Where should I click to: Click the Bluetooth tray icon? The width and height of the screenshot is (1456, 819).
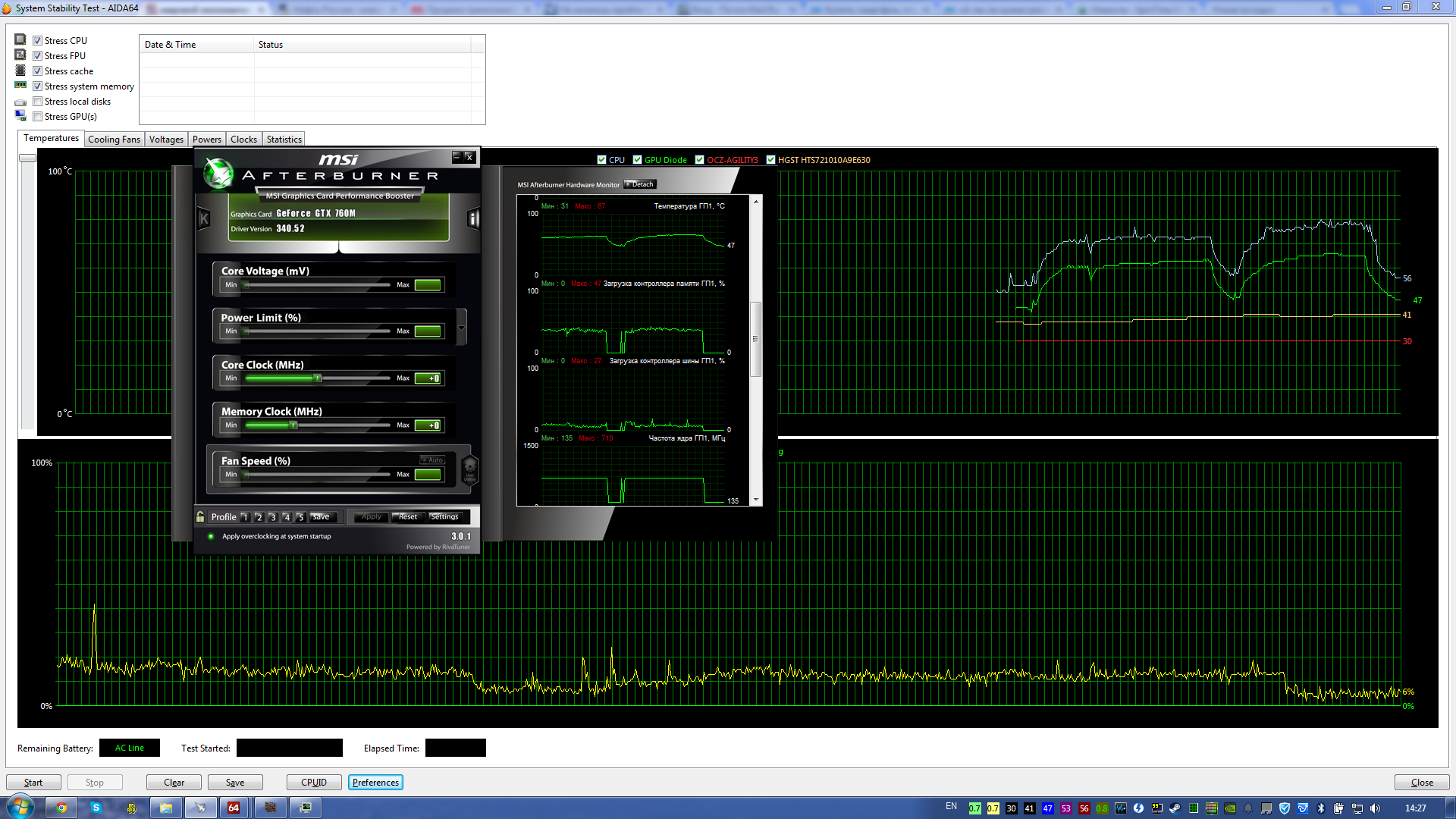coord(1321,808)
